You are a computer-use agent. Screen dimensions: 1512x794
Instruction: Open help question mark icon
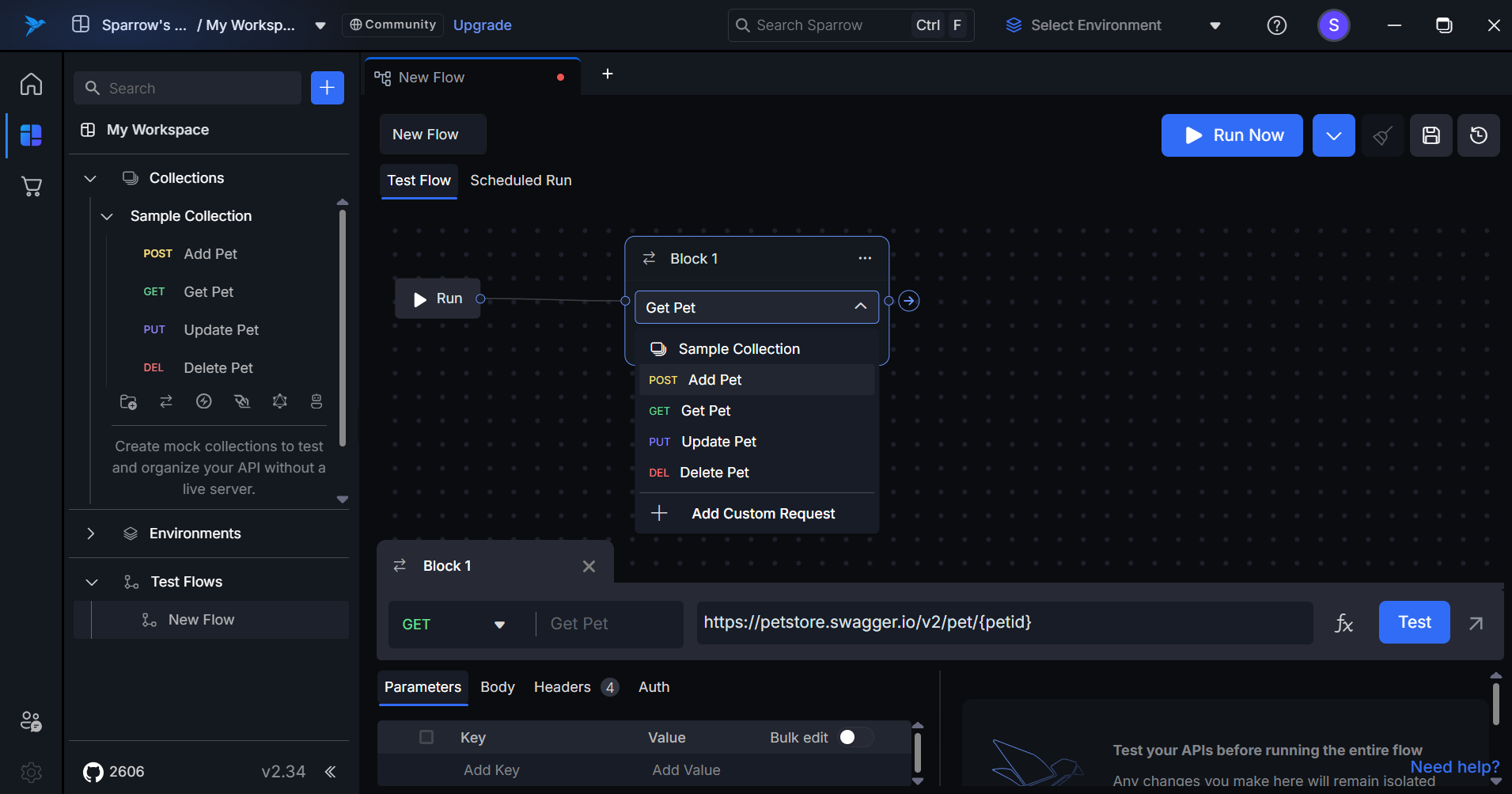tap(1276, 25)
